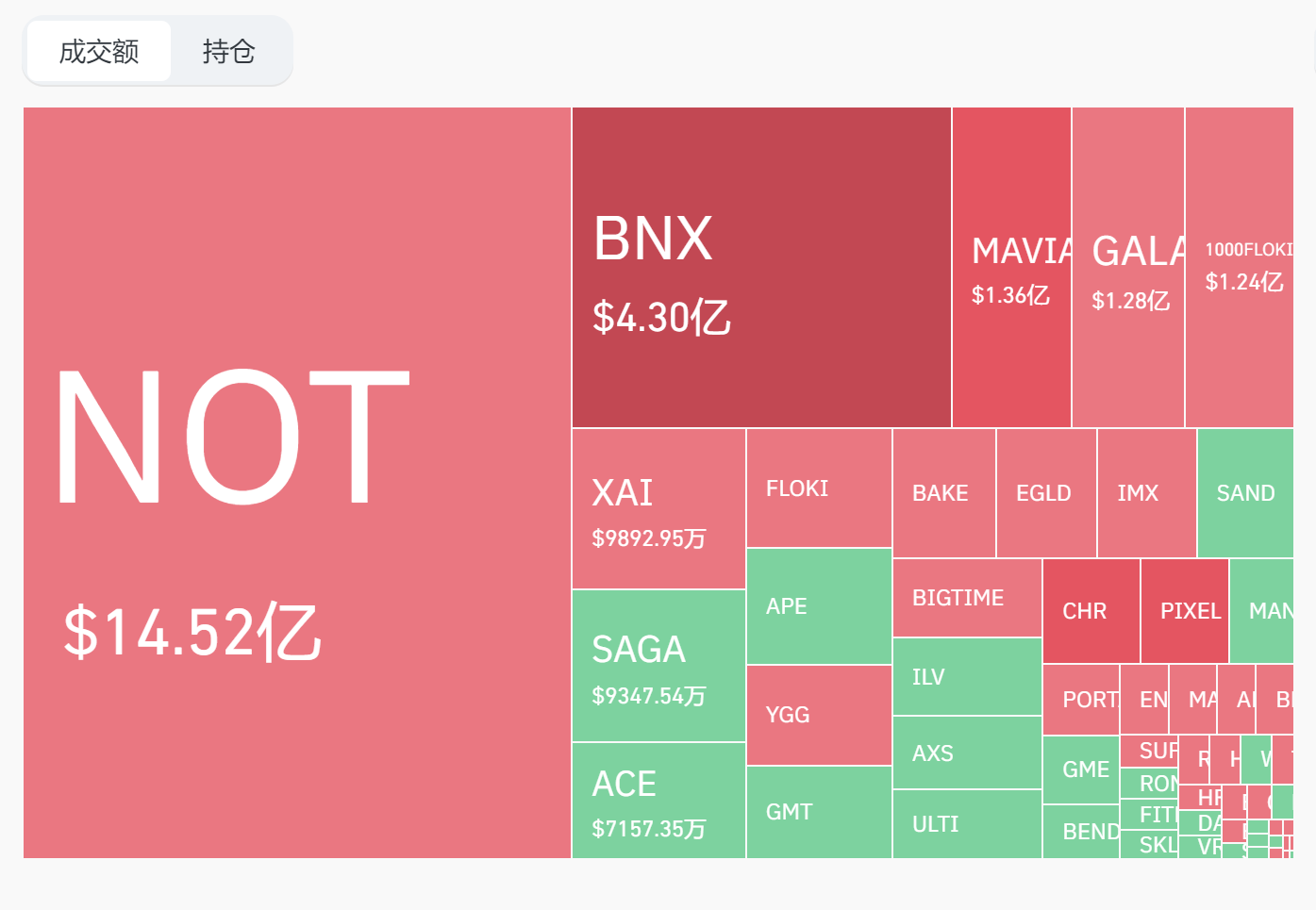Switch to the 成交额 tab
Image resolution: width=1316 pixels, height=910 pixels.
(x=99, y=52)
